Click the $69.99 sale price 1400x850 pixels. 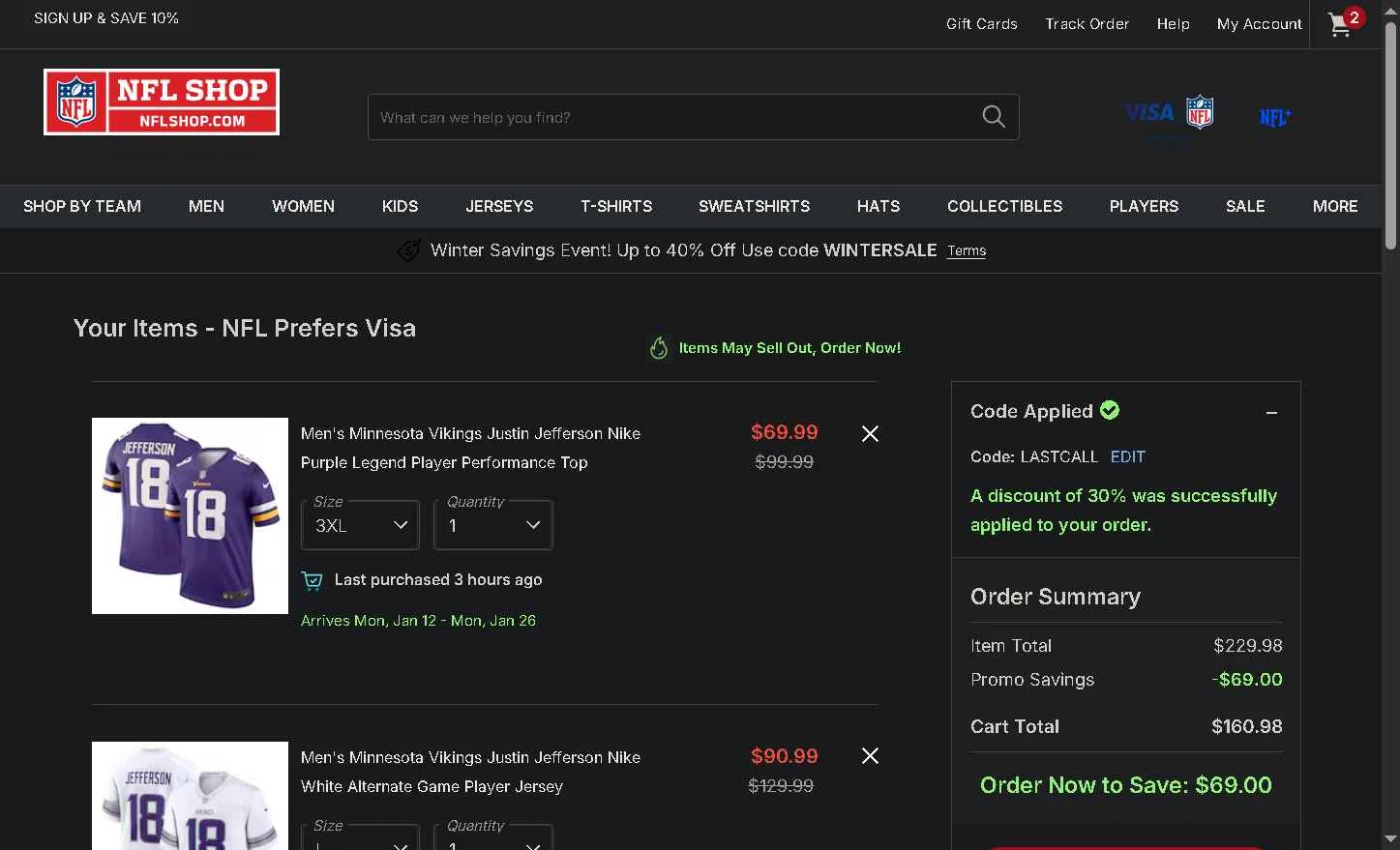[x=785, y=432]
